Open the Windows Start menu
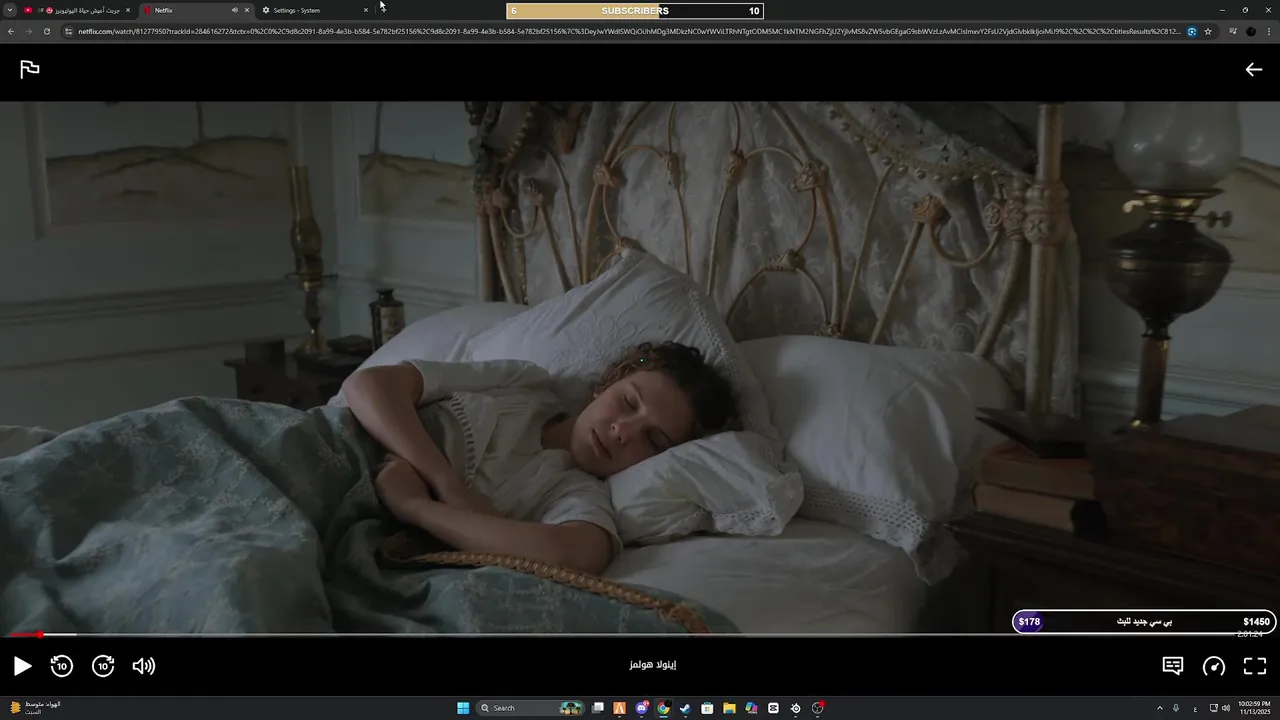 pyautogui.click(x=463, y=708)
